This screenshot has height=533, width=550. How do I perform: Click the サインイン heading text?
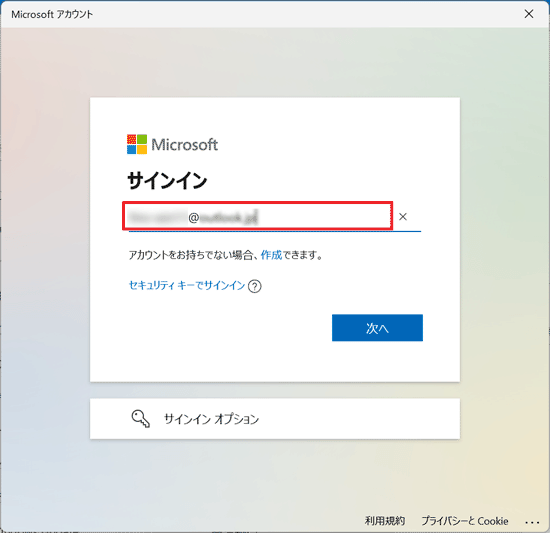167,181
